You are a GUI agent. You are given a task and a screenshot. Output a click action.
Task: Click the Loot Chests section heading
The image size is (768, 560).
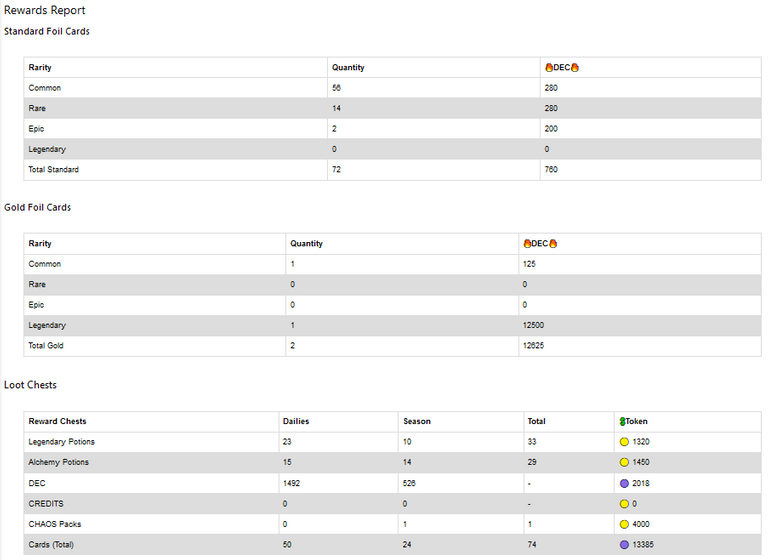[30, 385]
